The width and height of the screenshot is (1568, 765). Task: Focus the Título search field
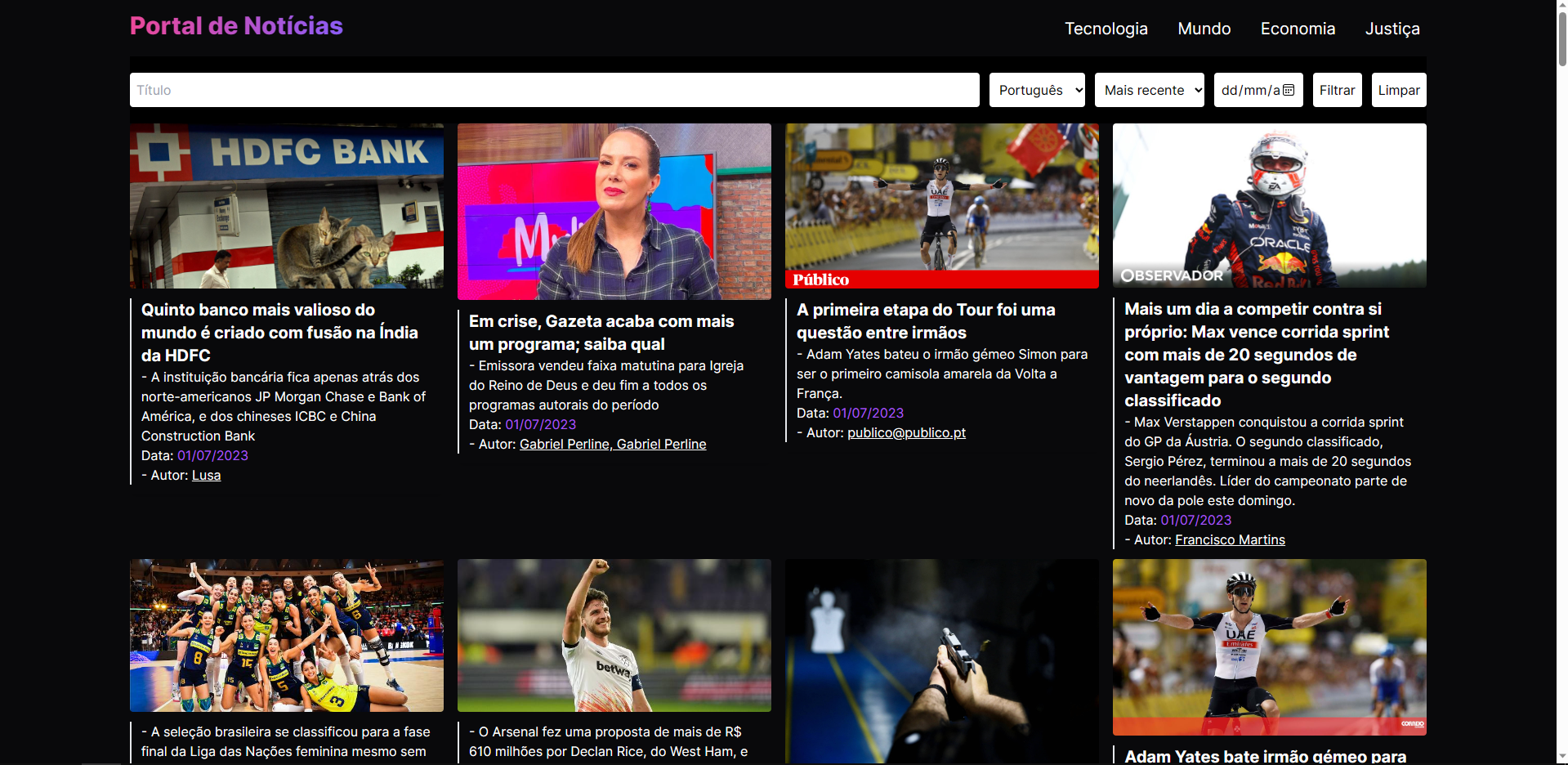click(x=554, y=90)
